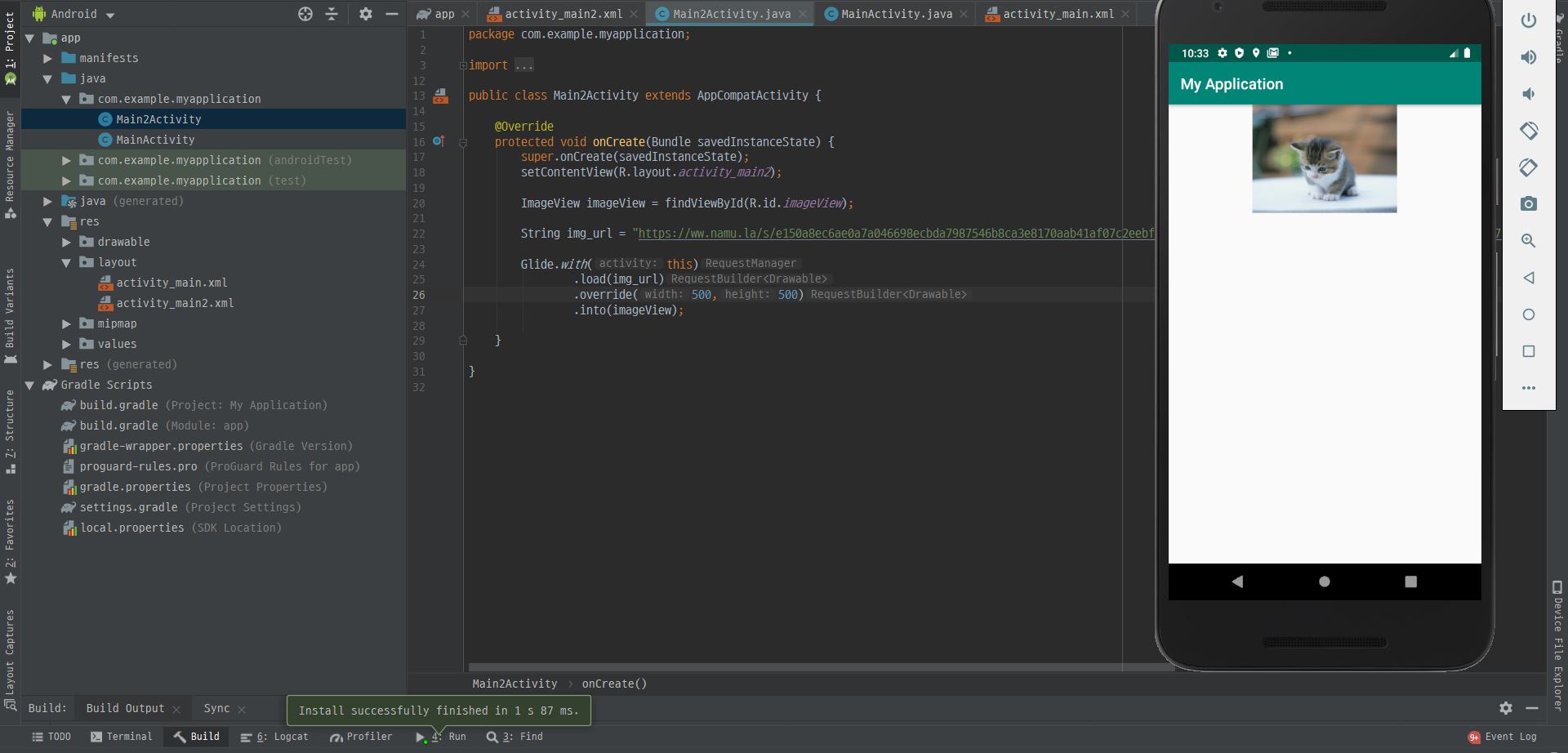
Task: Open the Logcat tool window
Action: [274, 737]
